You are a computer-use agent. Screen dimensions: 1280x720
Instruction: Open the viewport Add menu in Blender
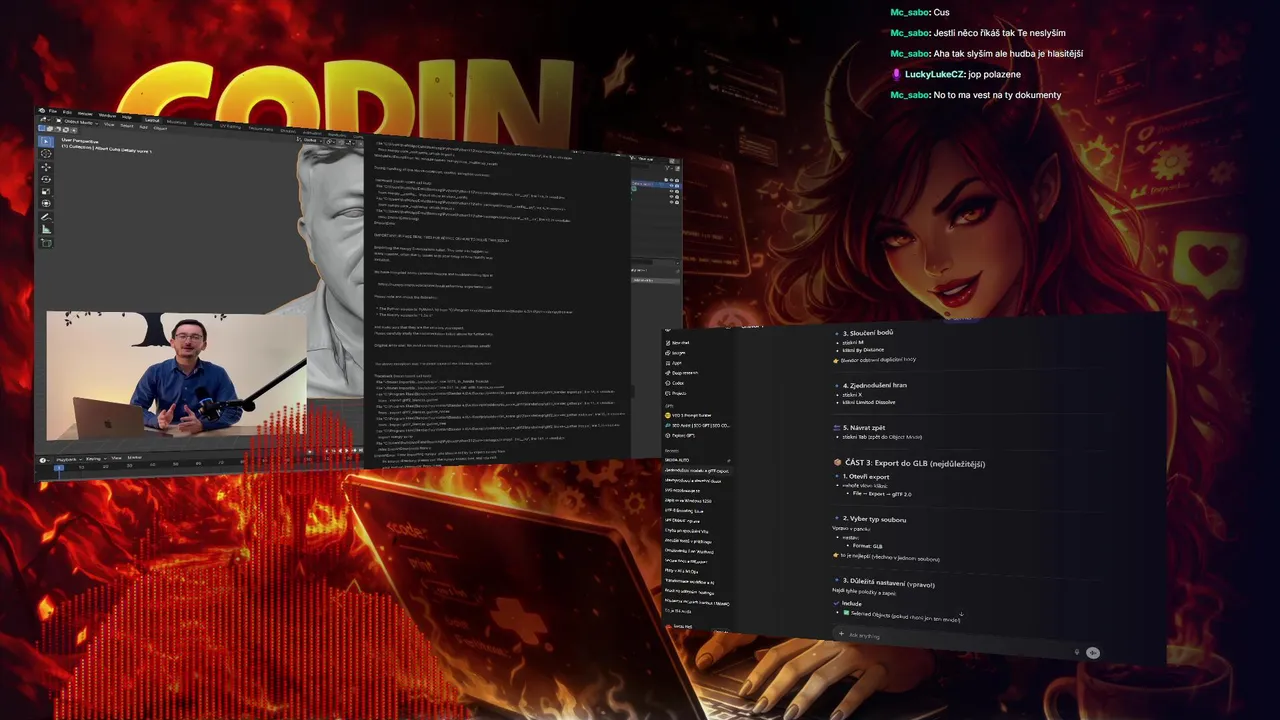143,127
